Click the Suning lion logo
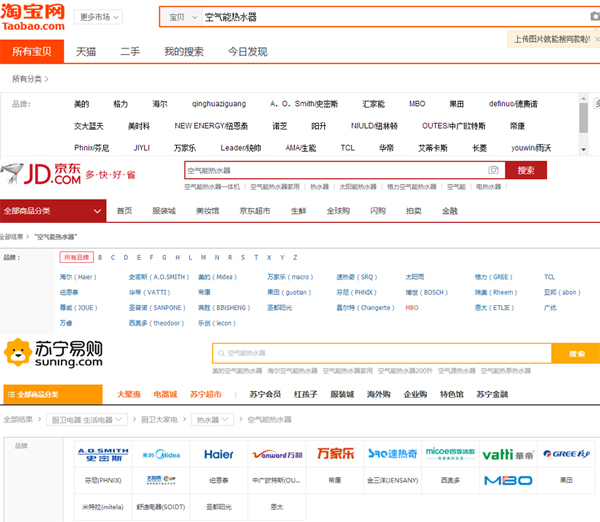 pyautogui.click(x=20, y=352)
